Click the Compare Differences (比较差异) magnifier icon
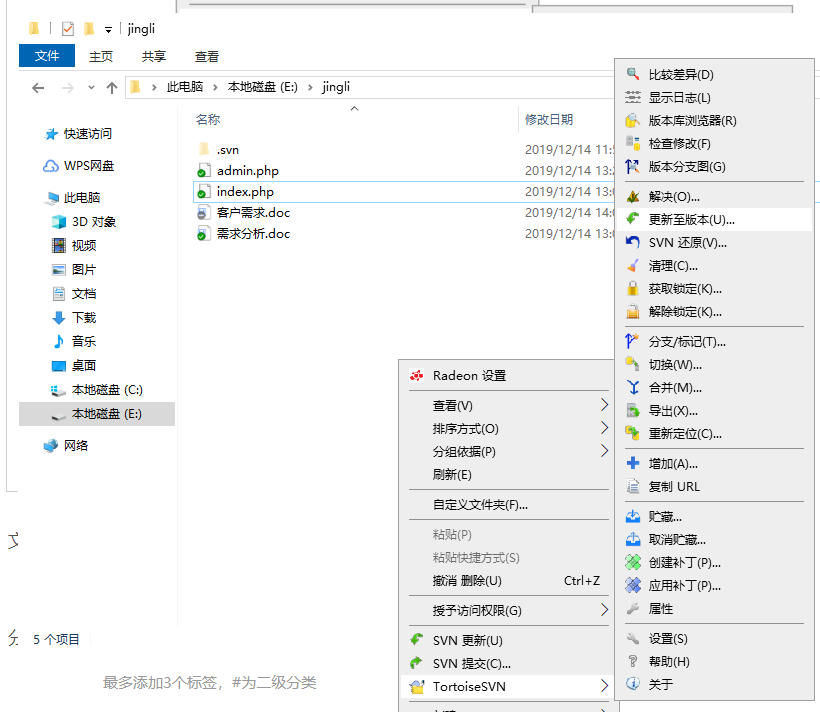 [x=633, y=74]
